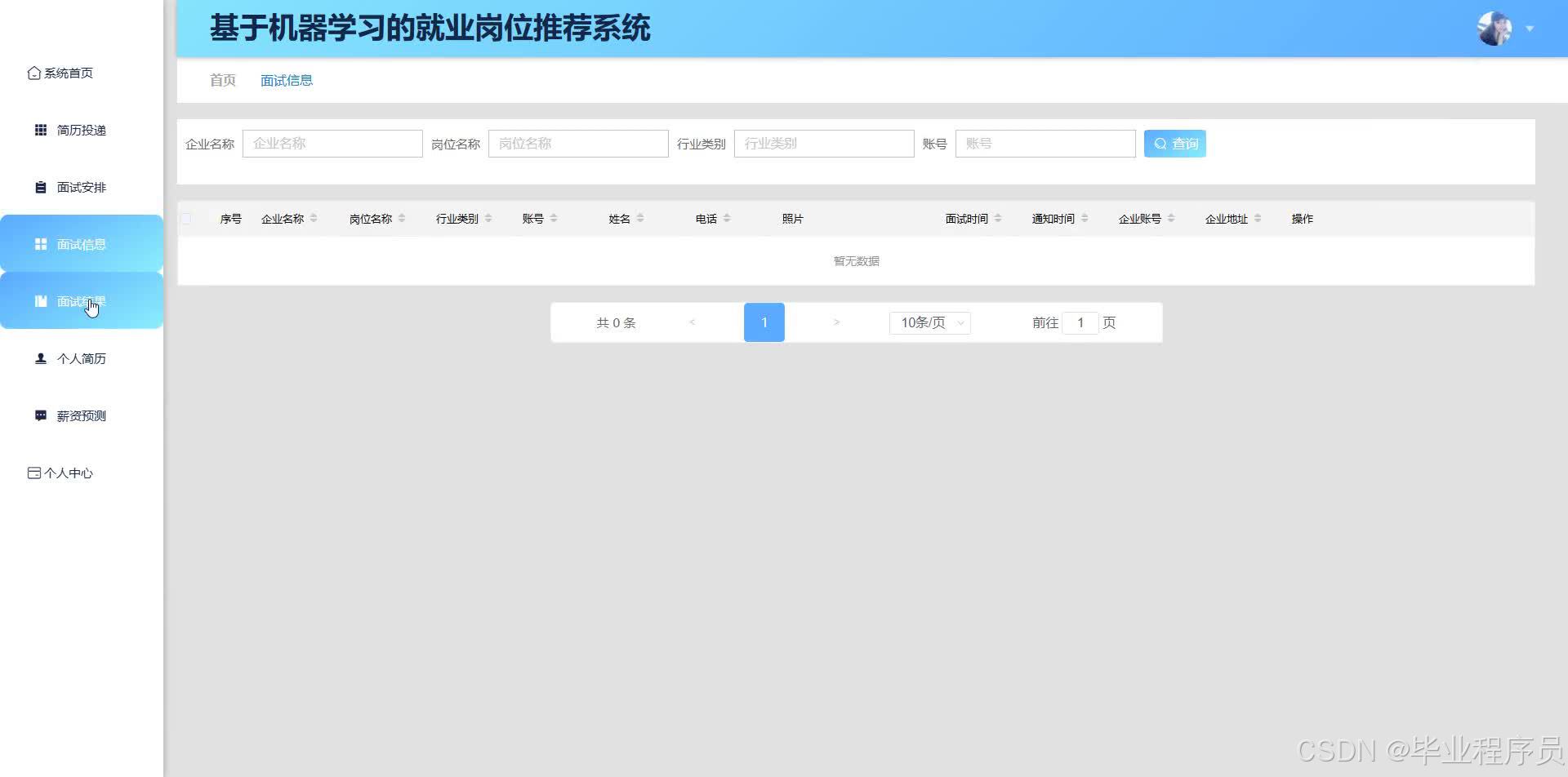Screen dimensions: 1568x777
Task: Click the 前往 page jump input box
Action: 1080,322
